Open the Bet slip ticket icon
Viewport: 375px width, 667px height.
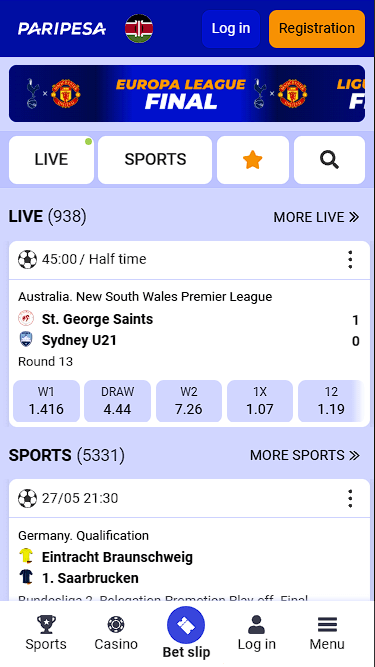click(x=186, y=625)
